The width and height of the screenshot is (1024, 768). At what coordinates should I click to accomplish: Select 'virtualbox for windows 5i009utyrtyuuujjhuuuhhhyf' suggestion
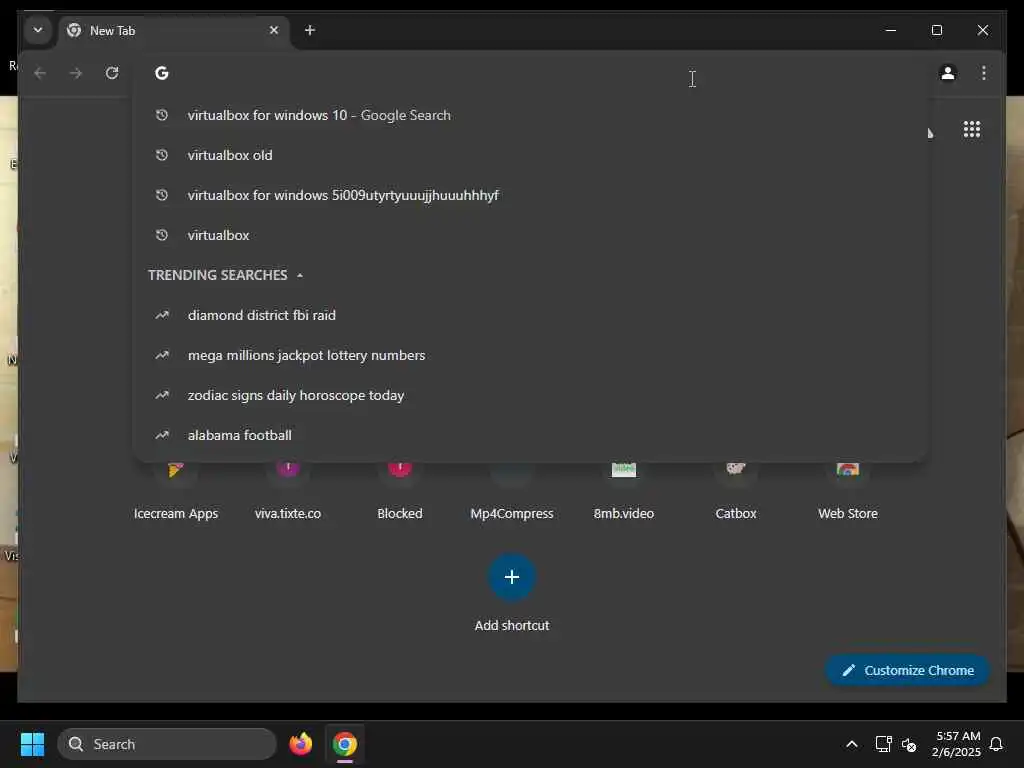point(529,195)
